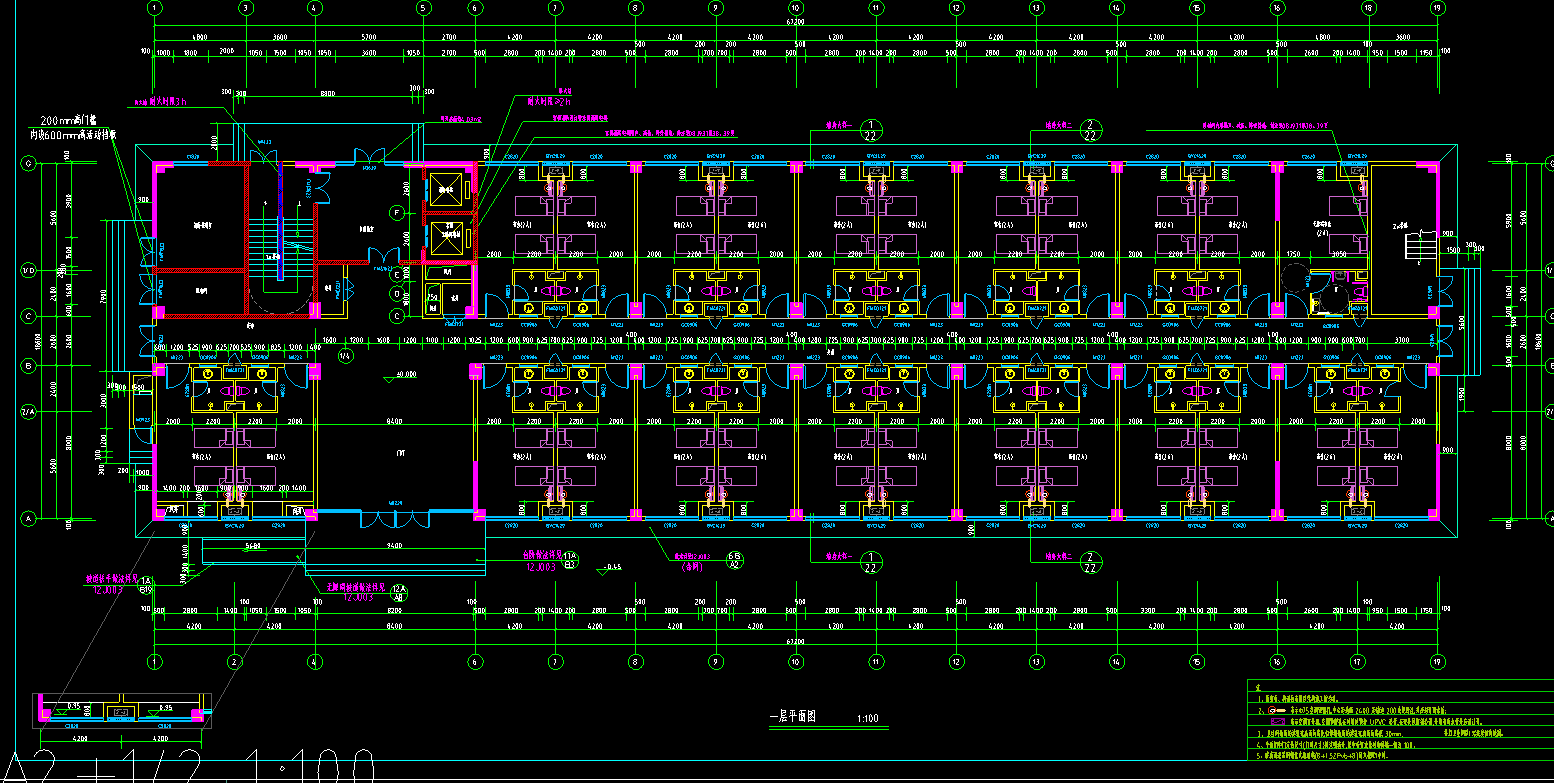Select grid axis bubble F
1554x783 pixels.
pyautogui.click(x=397, y=213)
